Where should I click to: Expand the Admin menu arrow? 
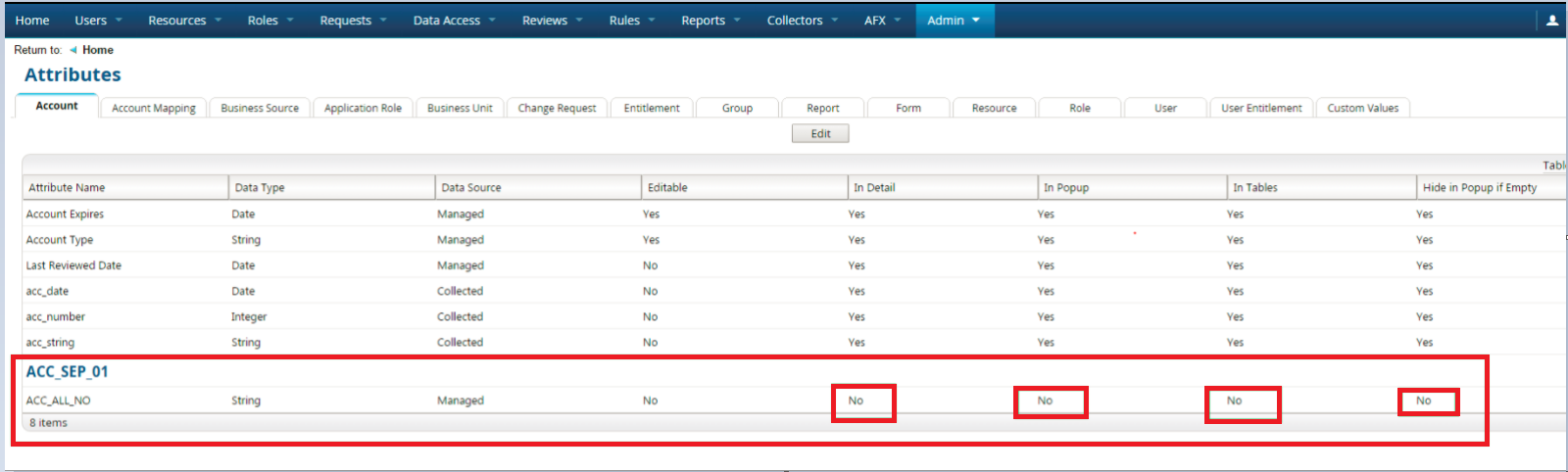tap(976, 21)
